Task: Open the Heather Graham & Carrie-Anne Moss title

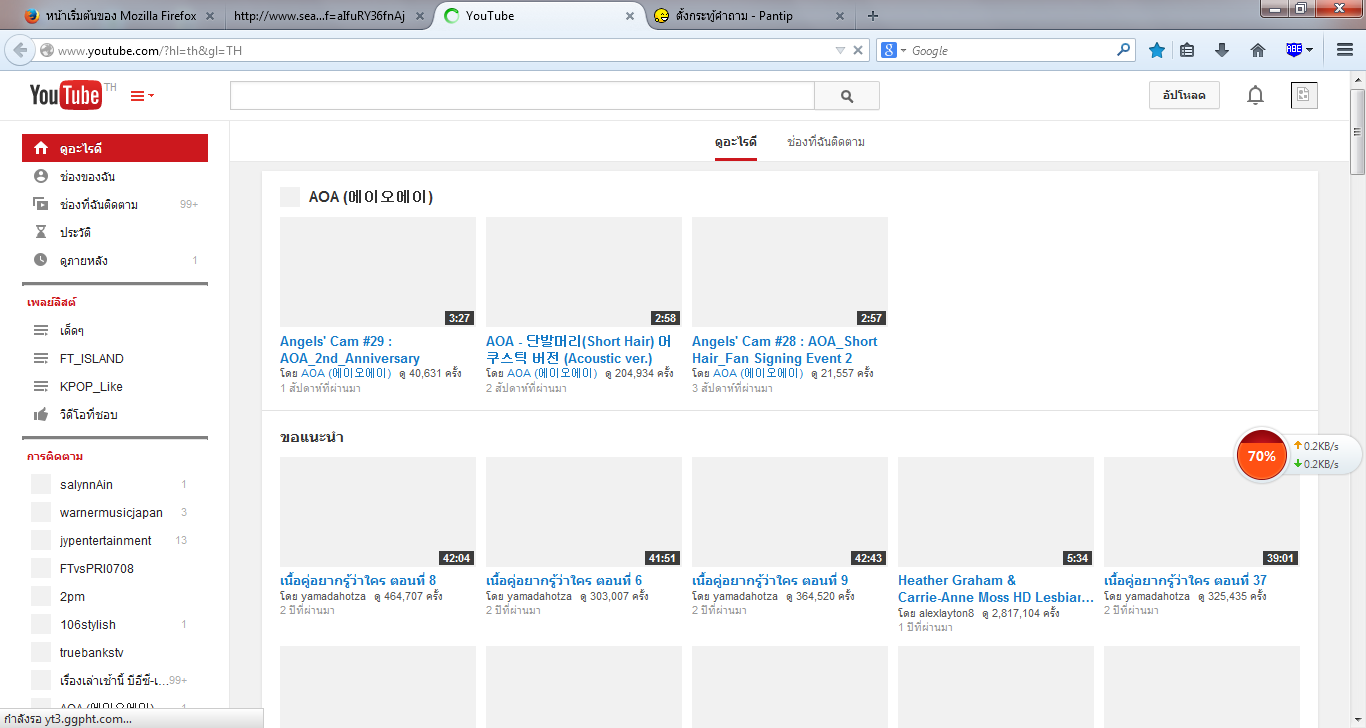Action: pyautogui.click(x=996, y=589)
